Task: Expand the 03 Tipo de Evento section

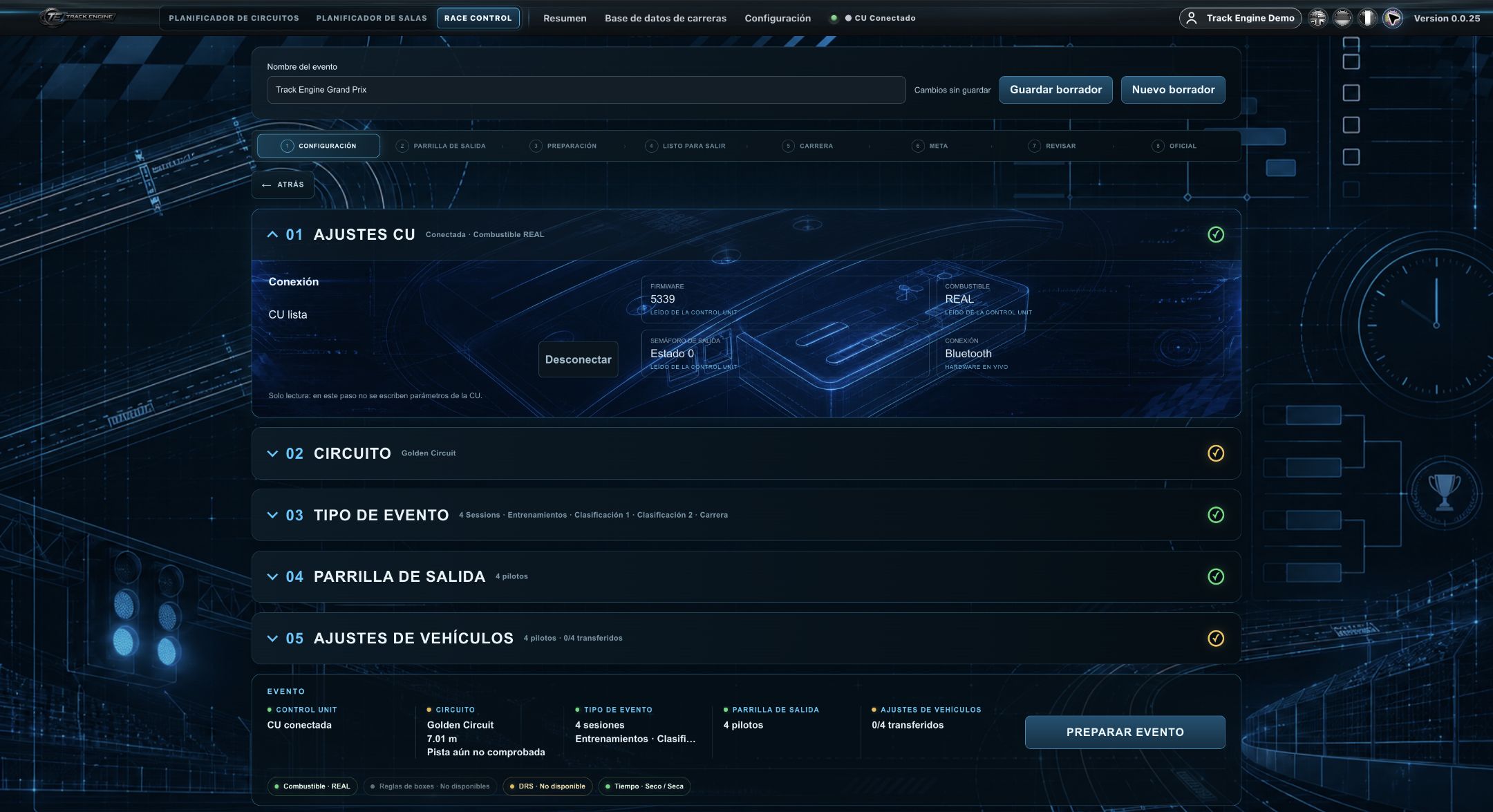Action: [x=272, y=515]
